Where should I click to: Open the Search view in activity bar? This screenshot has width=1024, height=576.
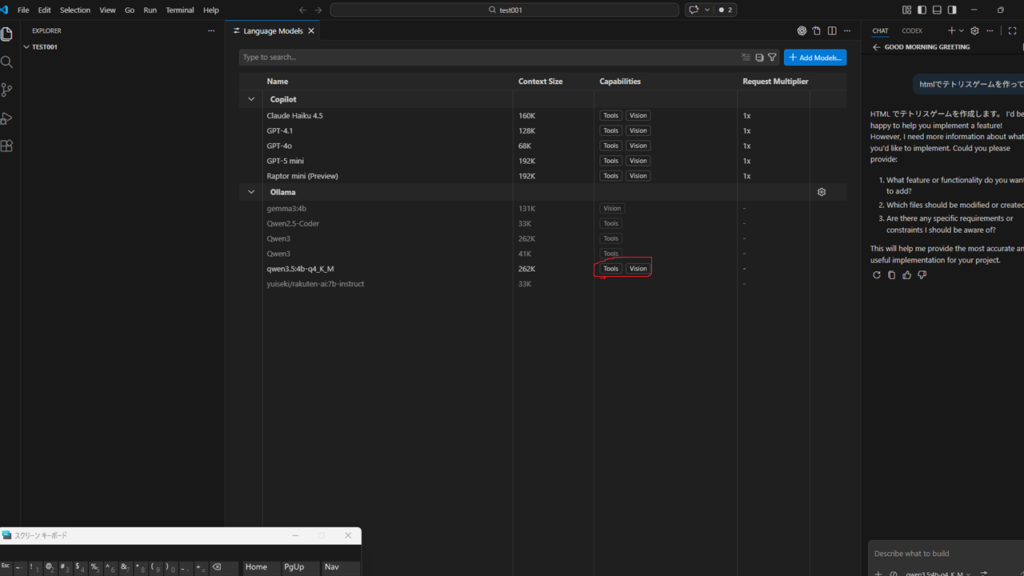pos(7,62)
